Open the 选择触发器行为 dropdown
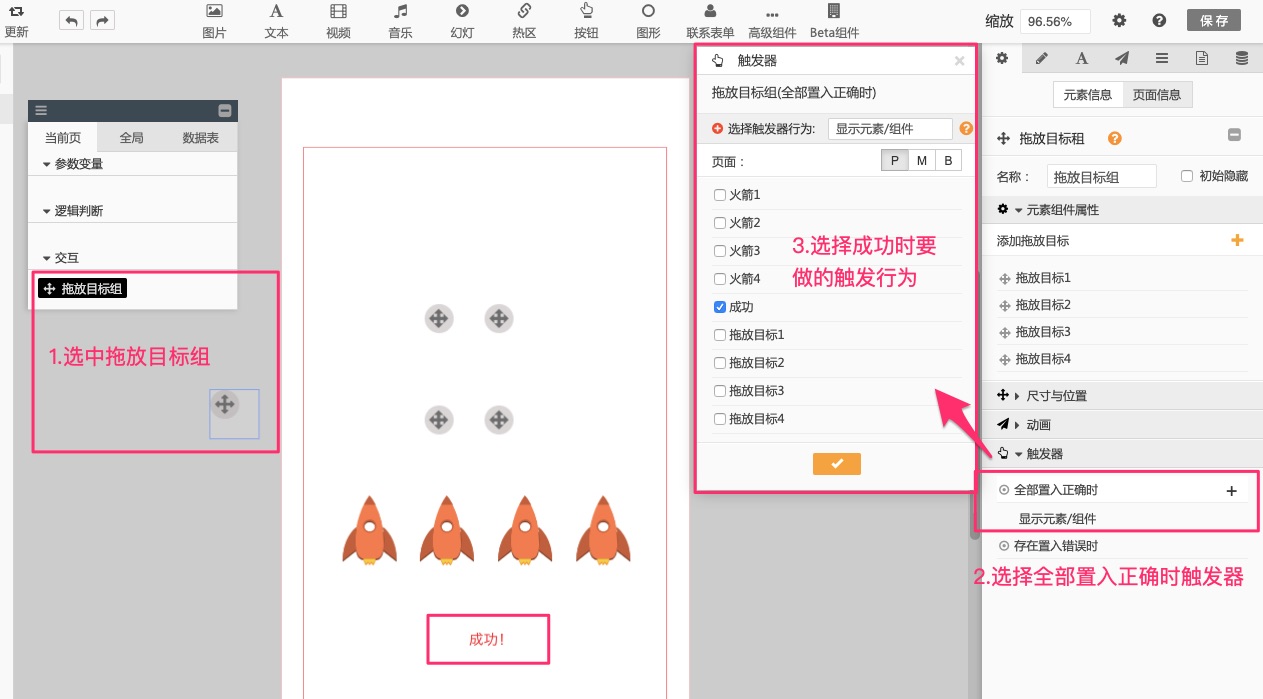 (889, 129)
